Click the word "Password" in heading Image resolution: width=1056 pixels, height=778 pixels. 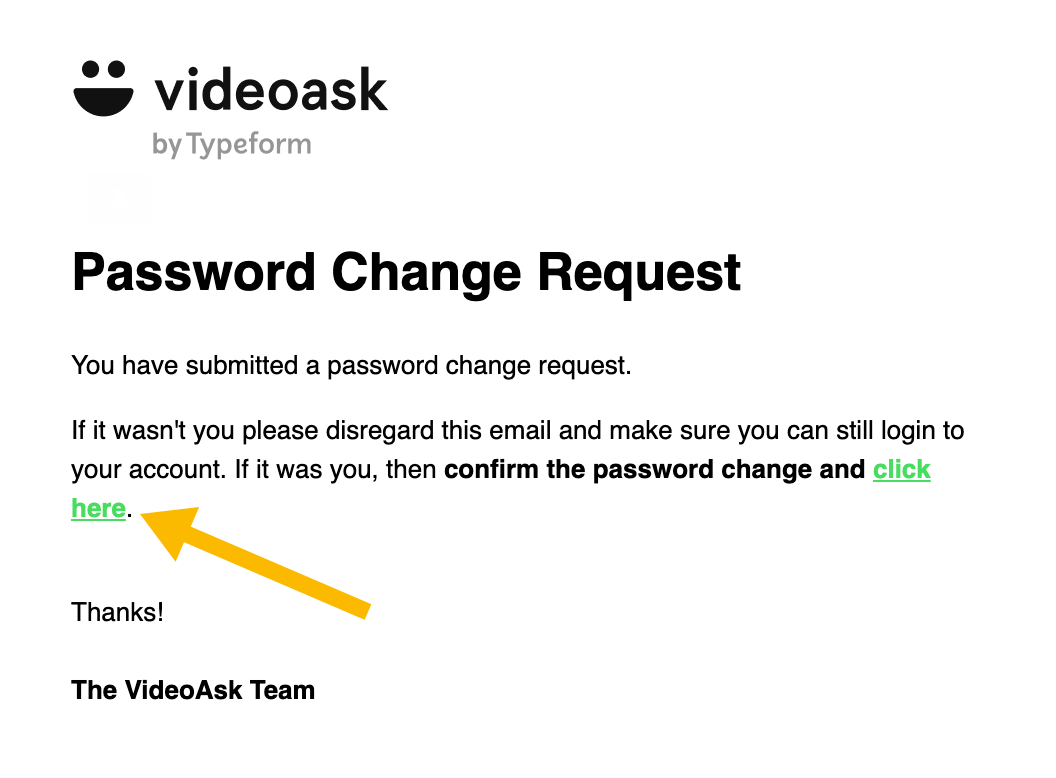(x=194, y=273)
